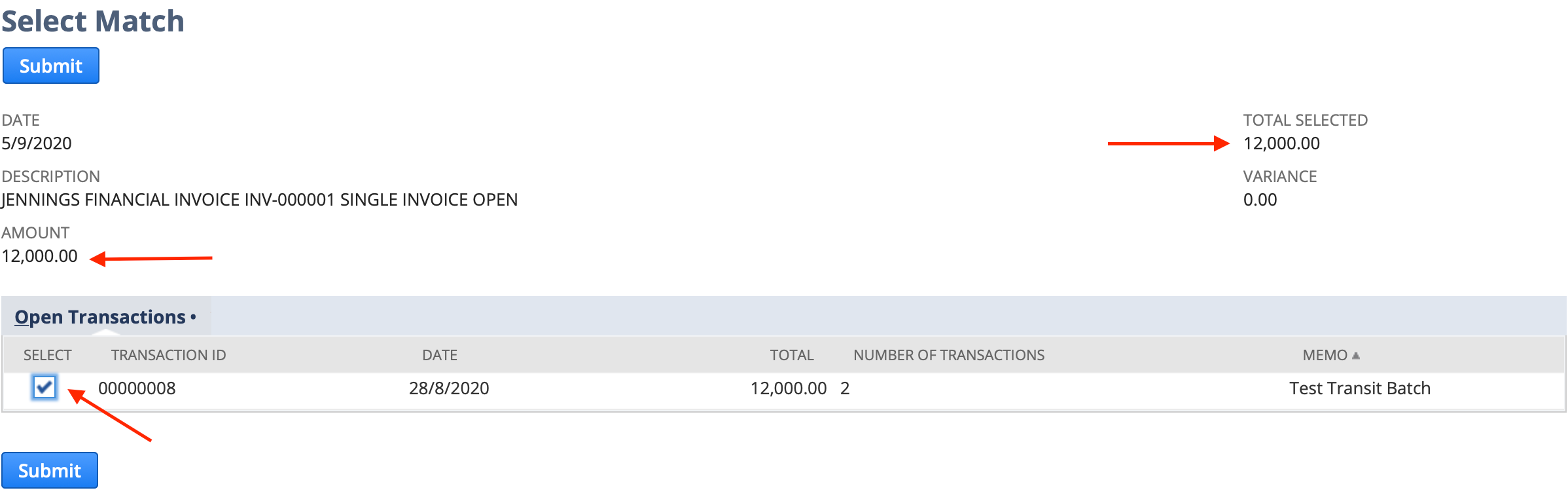Click the bottom Submit button
Screen dimensions: 1568x503
tap(50, 470)
